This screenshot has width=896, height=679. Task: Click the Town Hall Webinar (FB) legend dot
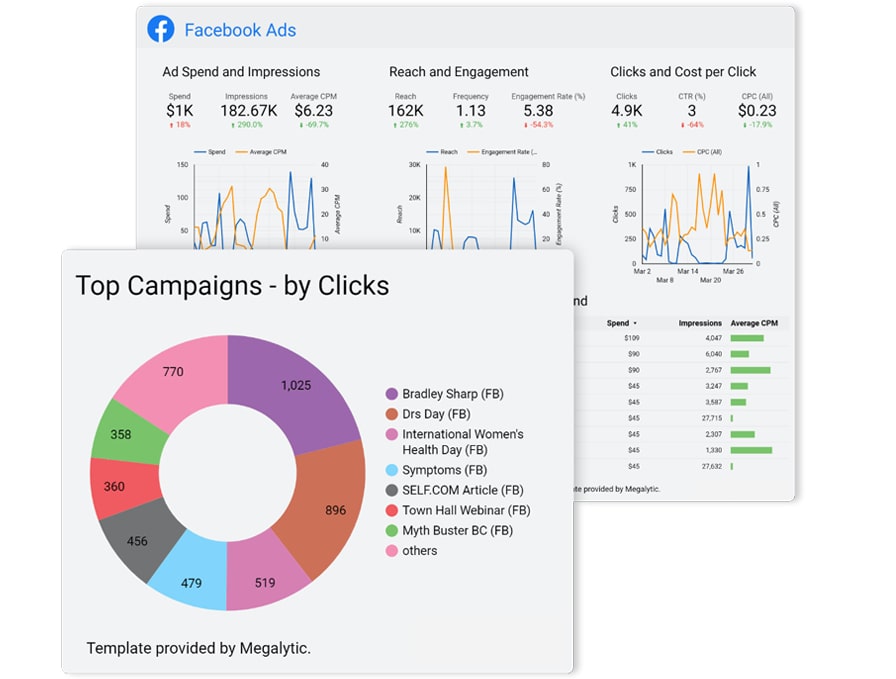tap(391, 510)
